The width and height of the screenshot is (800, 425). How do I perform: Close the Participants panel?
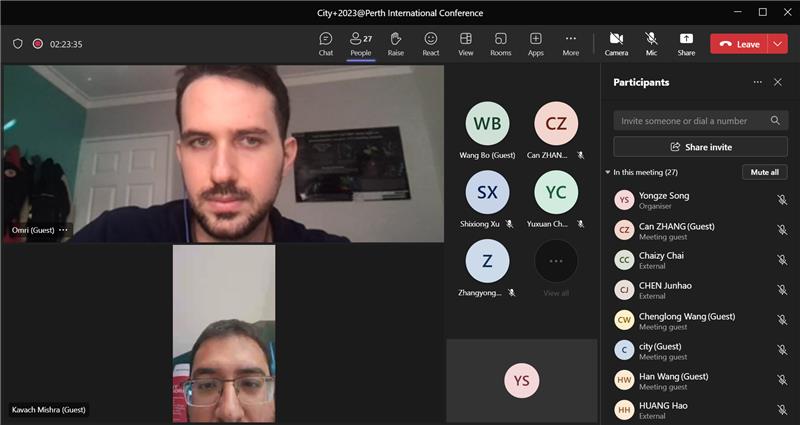coord(778,82)
